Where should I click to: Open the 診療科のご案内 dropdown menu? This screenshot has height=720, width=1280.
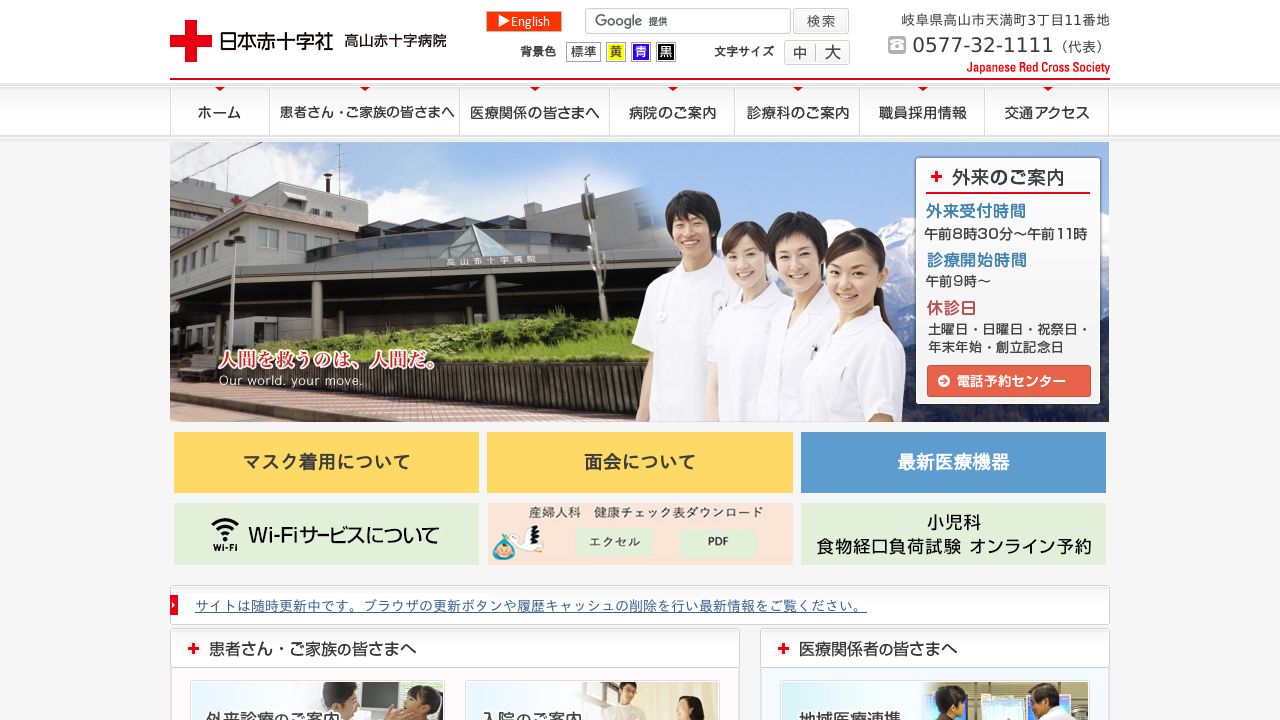[x=797, y=112]
